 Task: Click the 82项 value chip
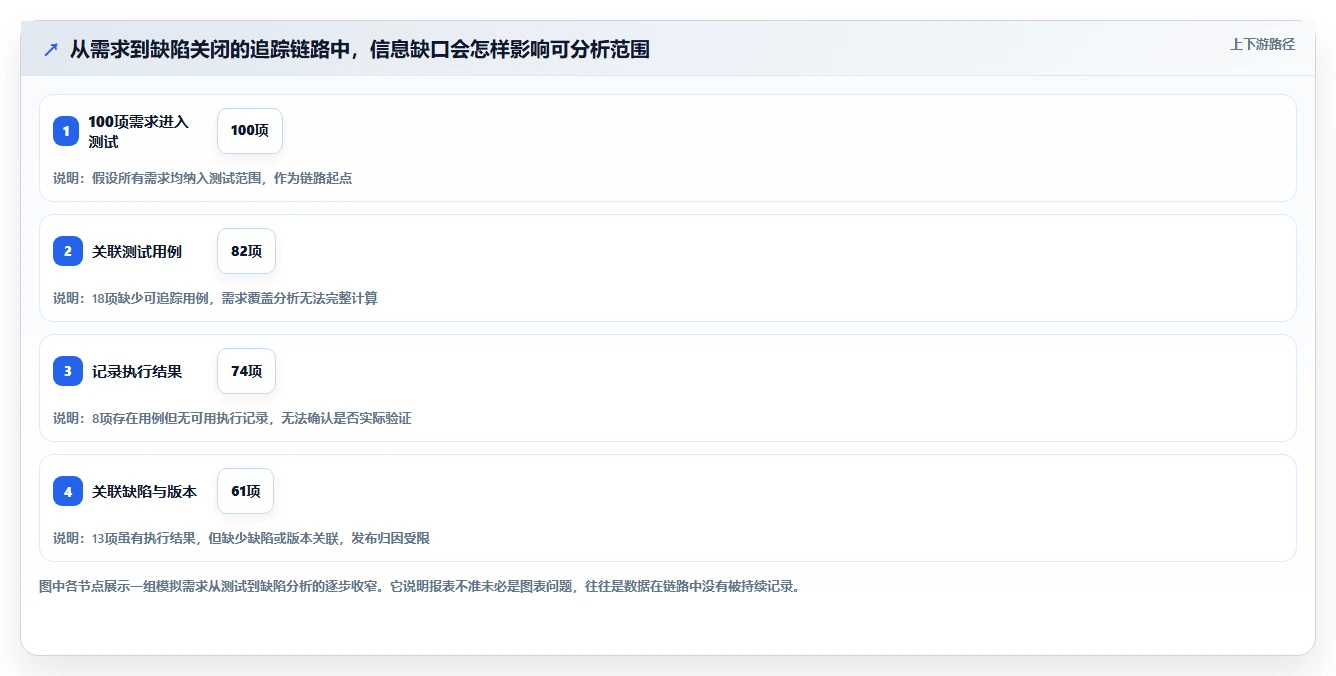tap(246, 251)
